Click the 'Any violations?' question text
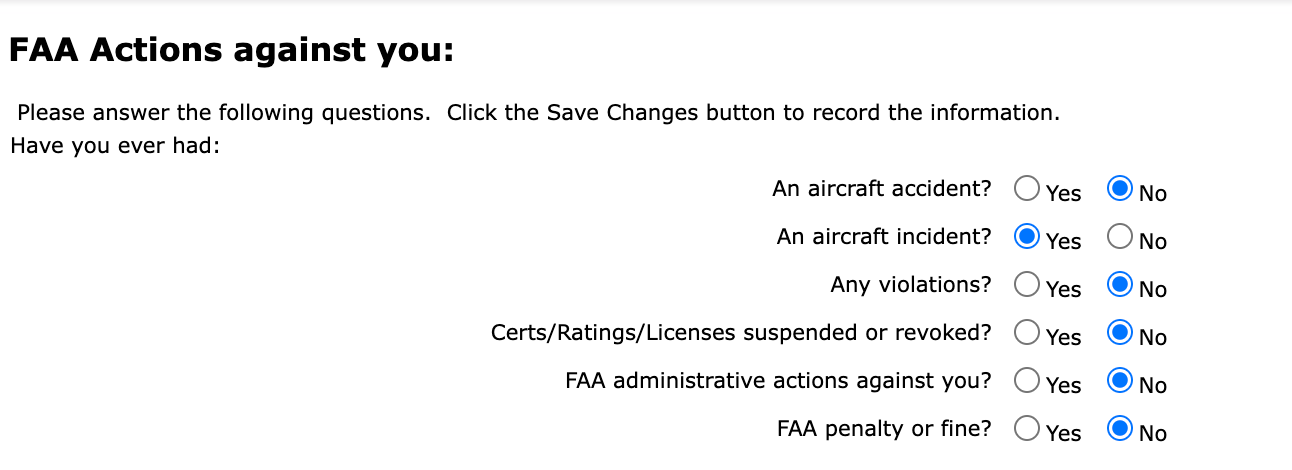 (x=911, y=284)
